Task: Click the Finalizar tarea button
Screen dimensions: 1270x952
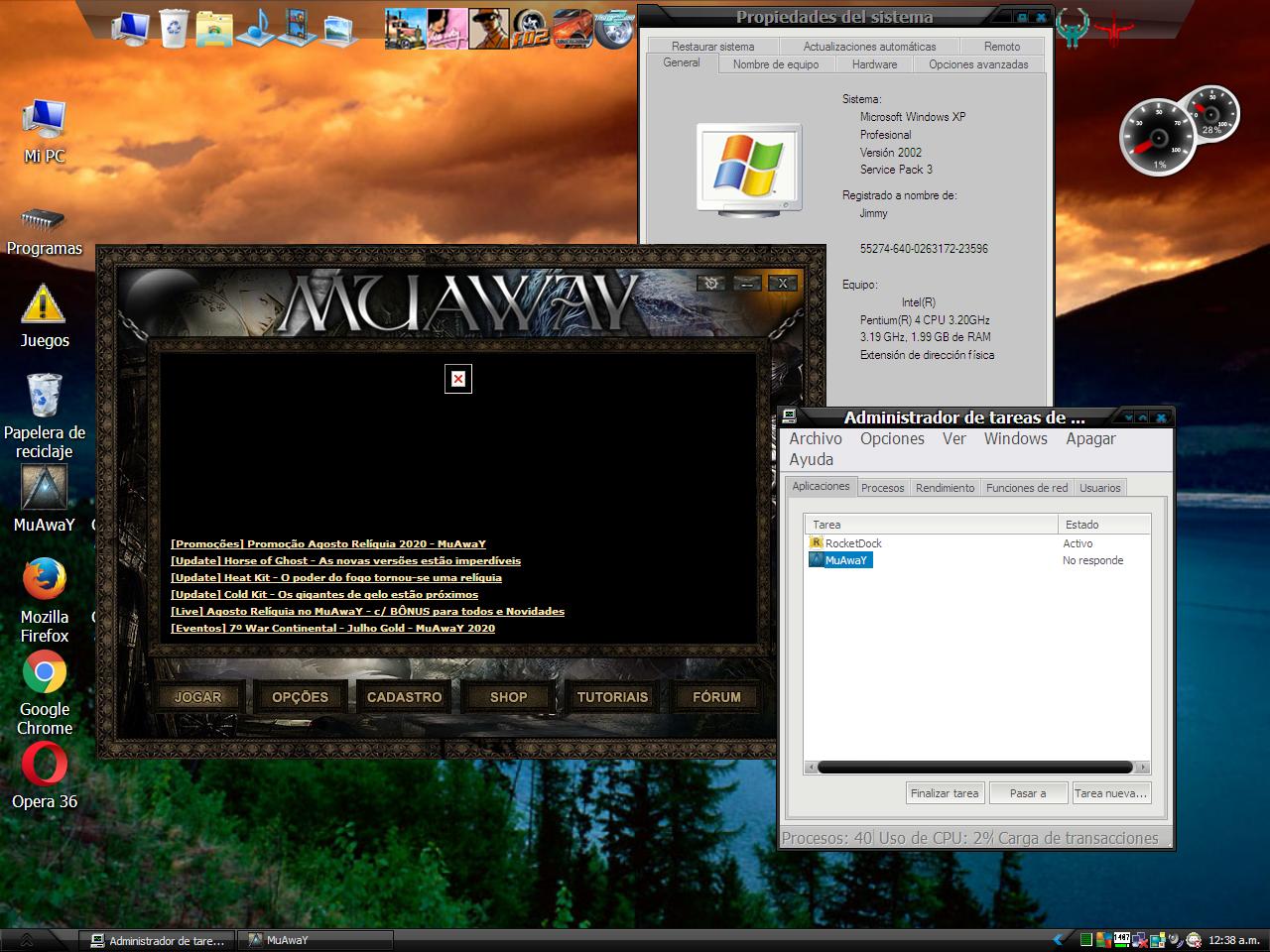Action: (x=945, y=793)
